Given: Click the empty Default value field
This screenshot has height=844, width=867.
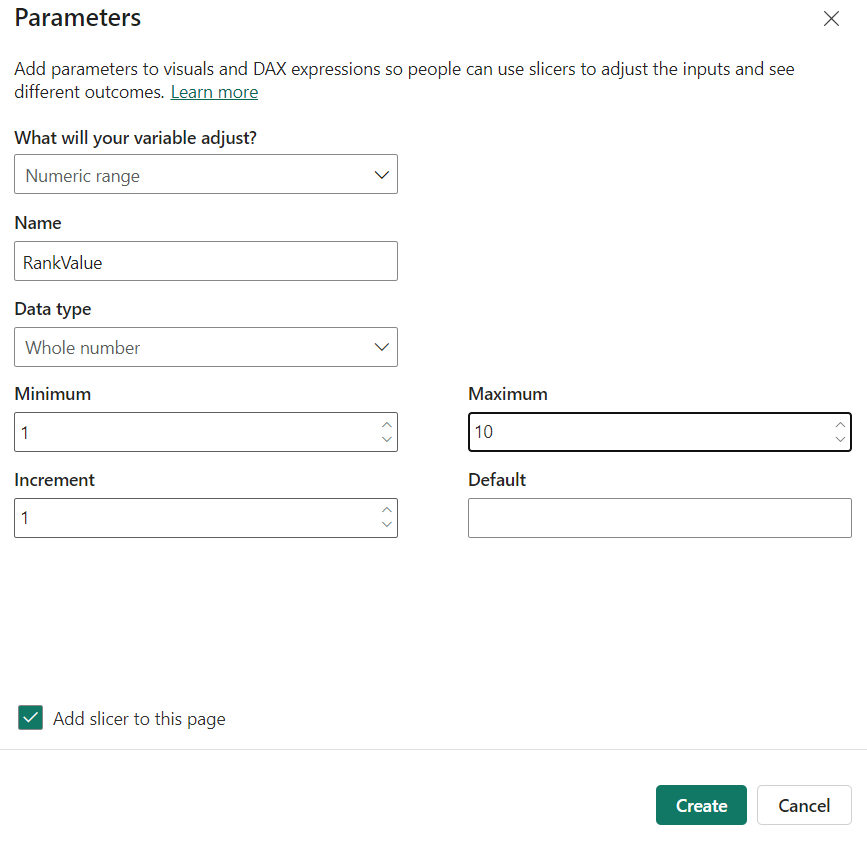Looking at the screenshot, I should click(x=659, y=518).
